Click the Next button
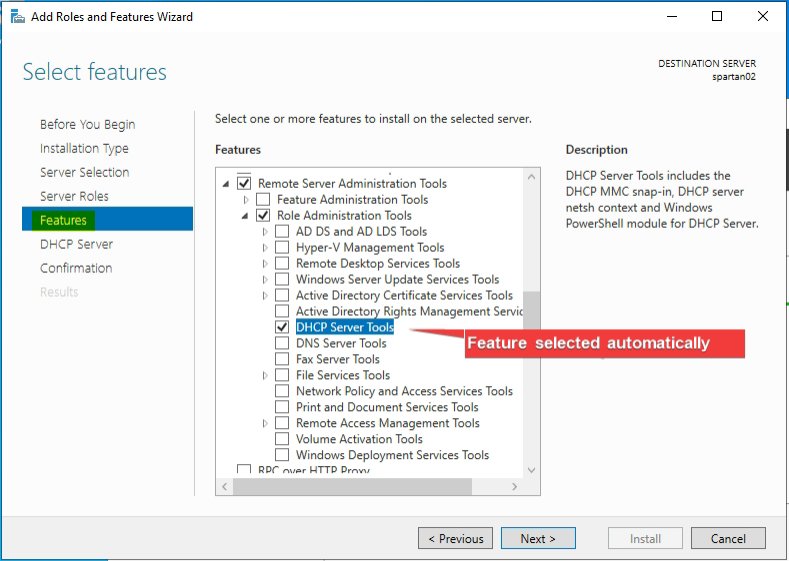Screen dimensions: 789x561 537,538
